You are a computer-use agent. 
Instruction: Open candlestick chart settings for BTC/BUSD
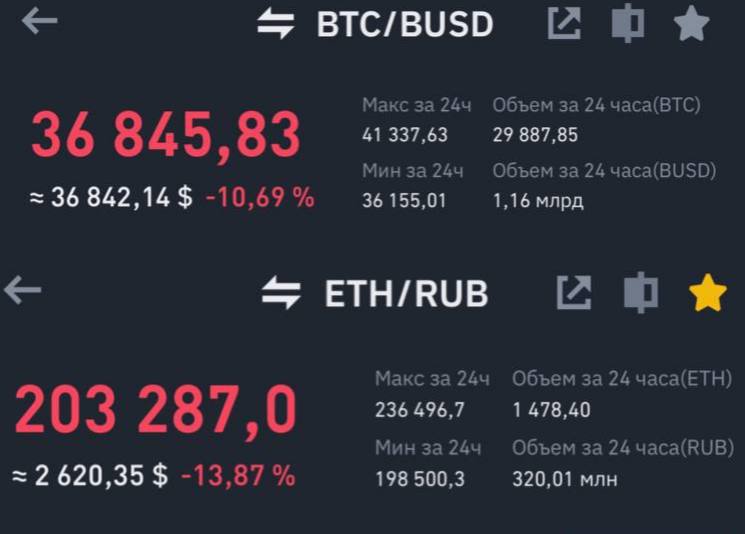pyautogui.click(x=628, y=23)
